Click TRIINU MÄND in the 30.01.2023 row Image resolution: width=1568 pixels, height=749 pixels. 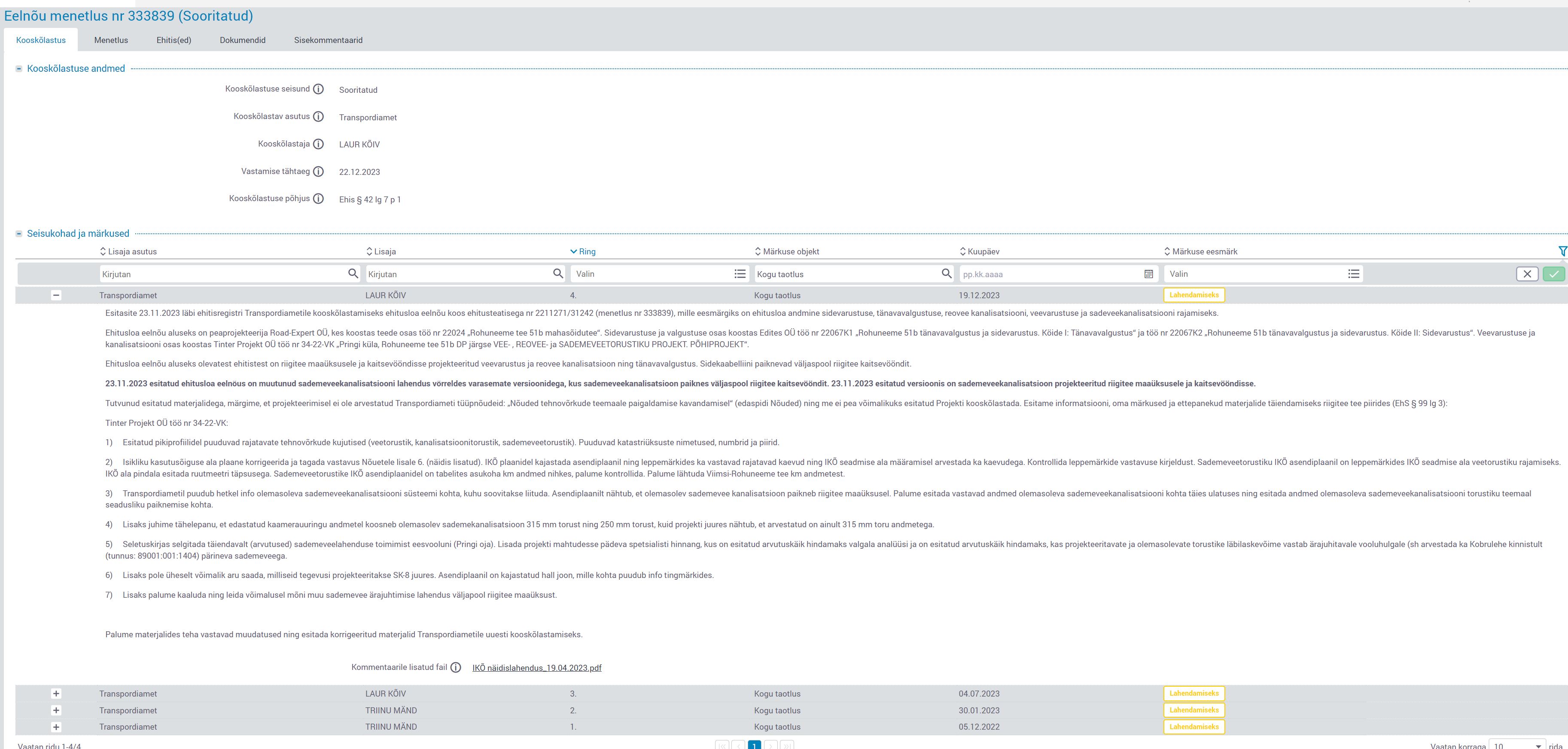391,711
